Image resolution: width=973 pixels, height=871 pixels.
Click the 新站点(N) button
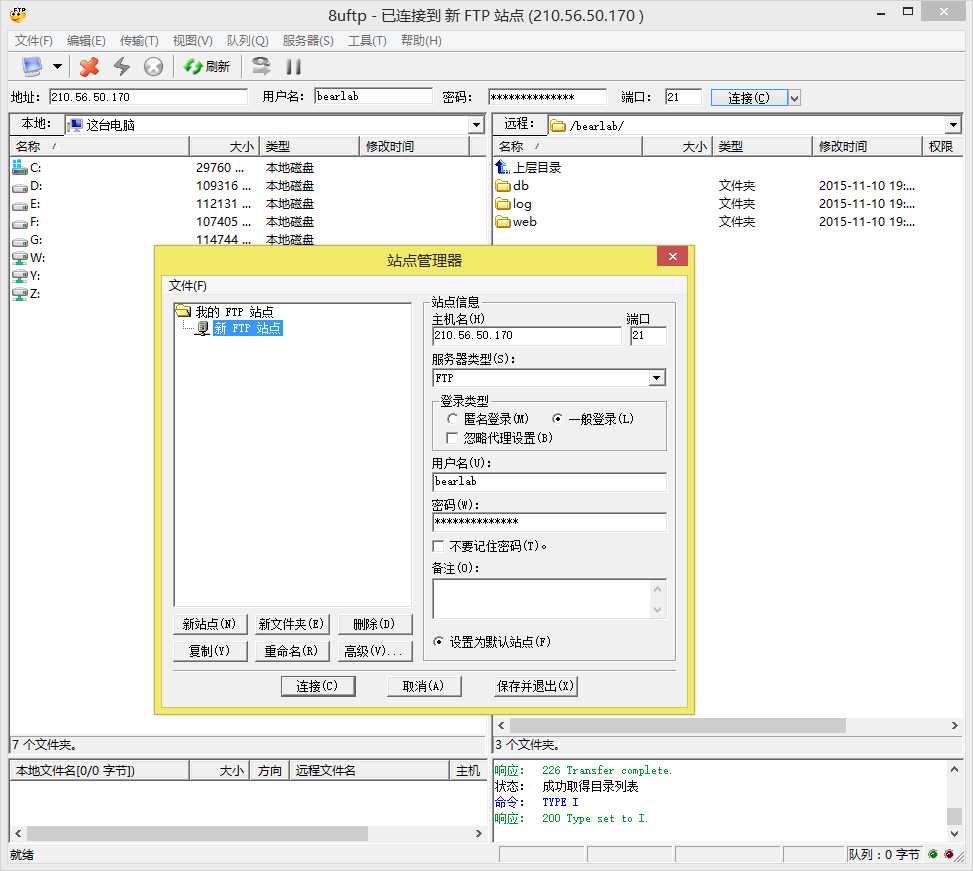[x=210, y=624]
